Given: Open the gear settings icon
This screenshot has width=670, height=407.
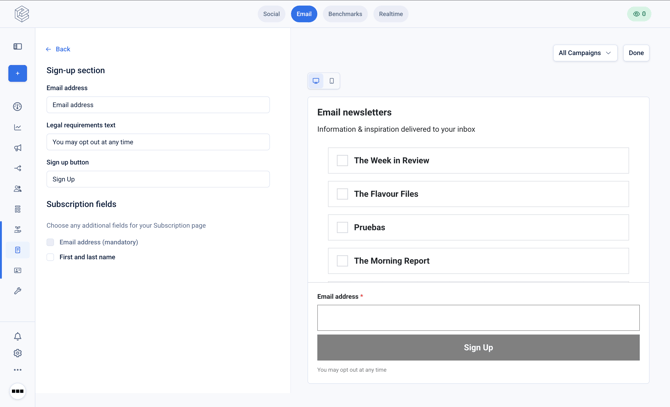Looking at the screenshot, I should click(x=18, y=353).
